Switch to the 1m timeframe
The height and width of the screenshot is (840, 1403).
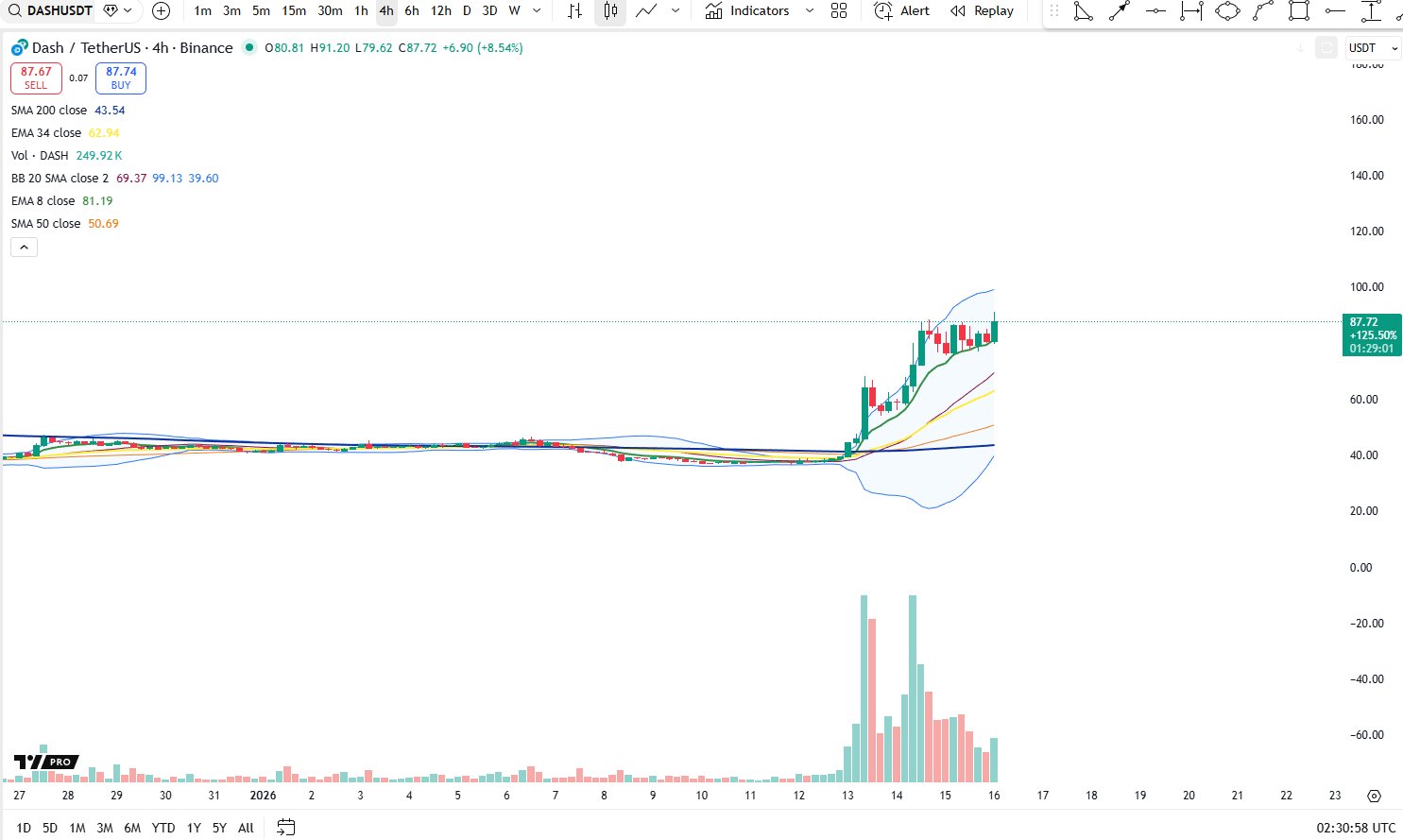pos(203,10)
